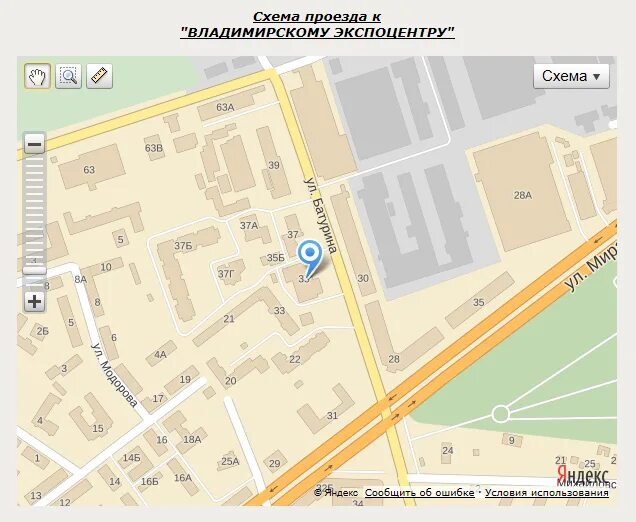Click building number 10
The image size is (636, 522).
coord(106,267)
